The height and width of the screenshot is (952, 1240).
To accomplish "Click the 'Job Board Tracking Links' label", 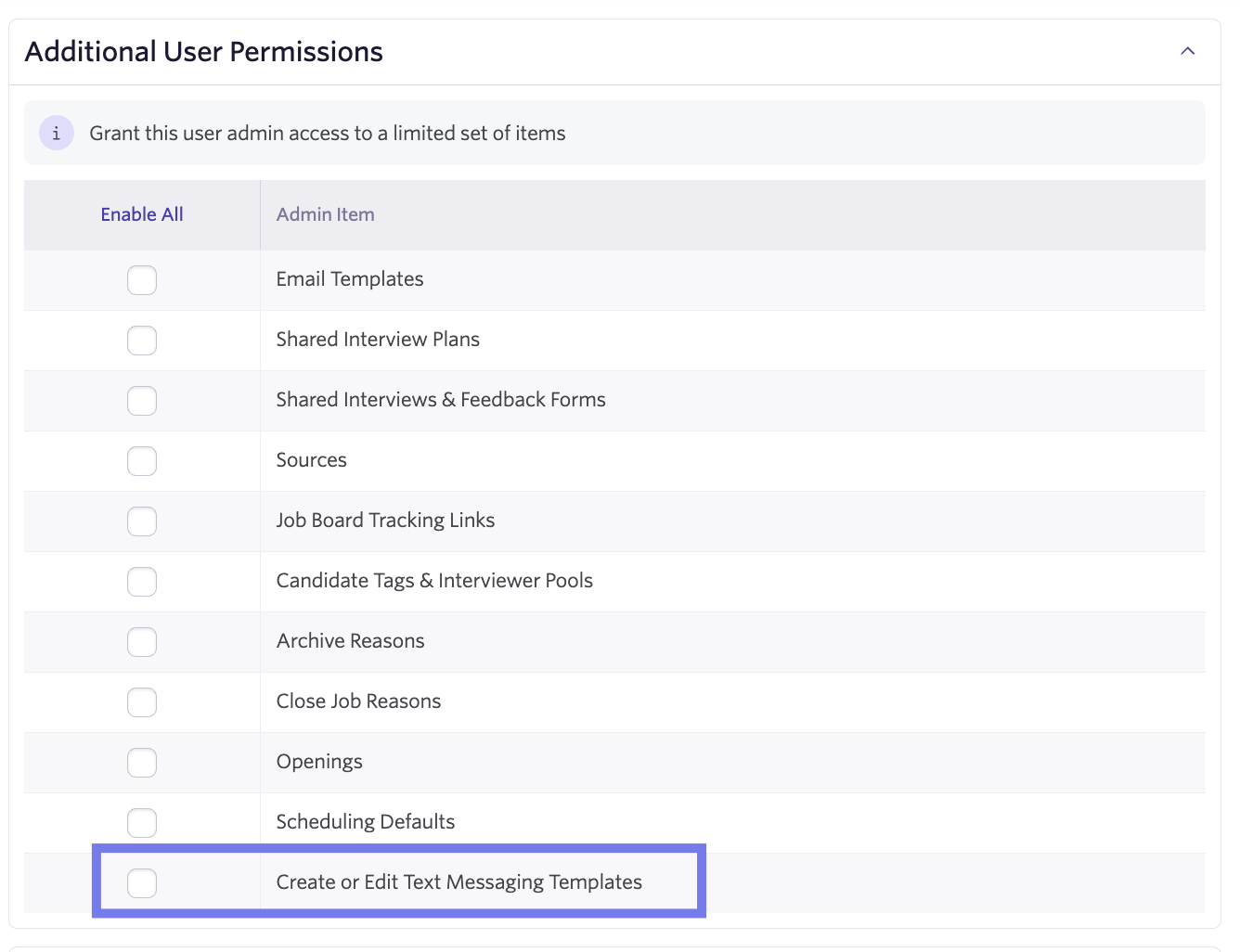I will [385, 521].
